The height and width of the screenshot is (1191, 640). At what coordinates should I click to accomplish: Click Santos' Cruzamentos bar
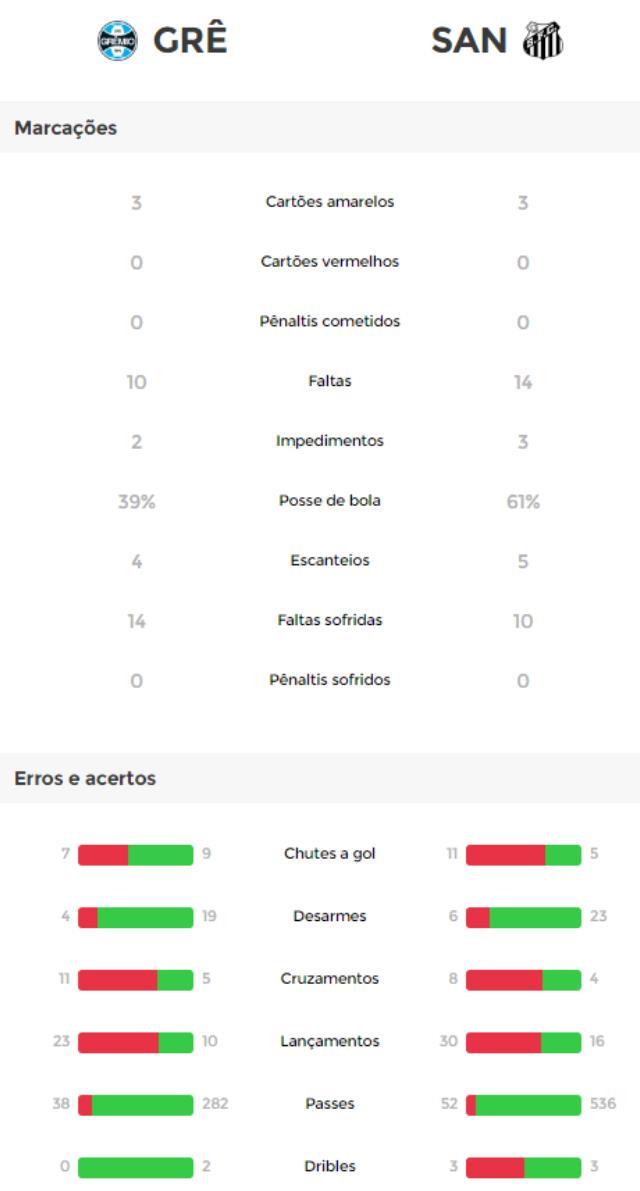523,979
